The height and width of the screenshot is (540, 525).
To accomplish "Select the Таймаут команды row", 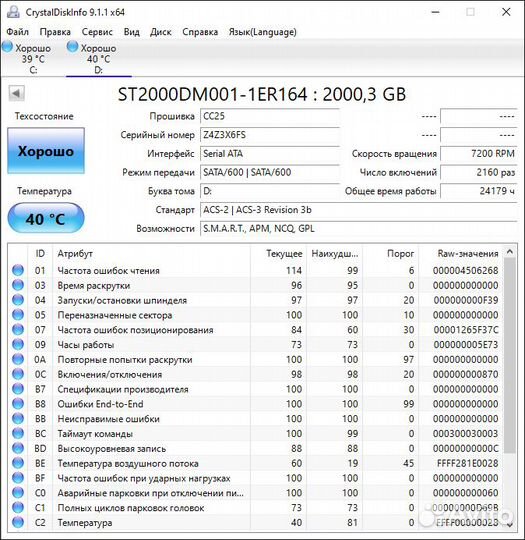I will tap(255, 434).
